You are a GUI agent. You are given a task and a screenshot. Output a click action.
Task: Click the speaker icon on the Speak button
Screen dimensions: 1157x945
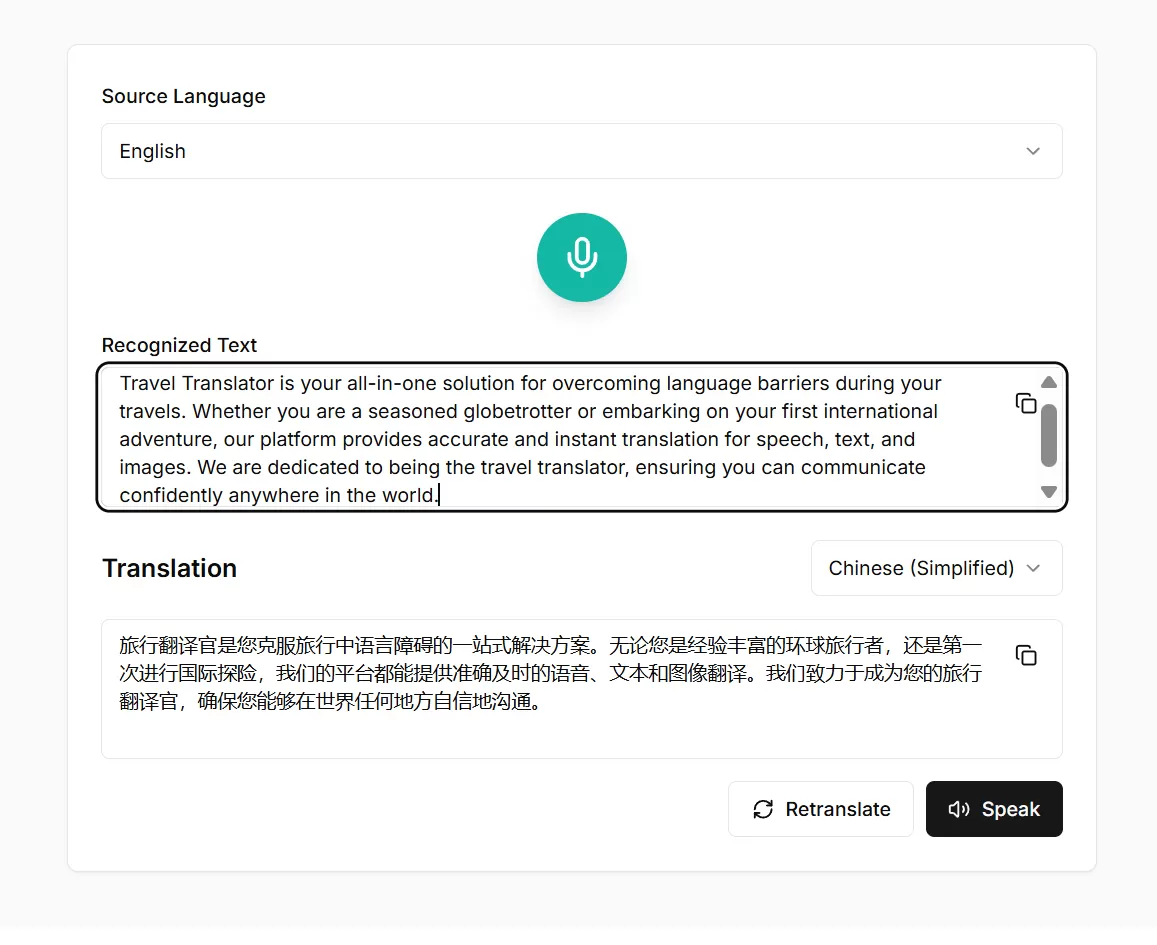tap(959, 809)
